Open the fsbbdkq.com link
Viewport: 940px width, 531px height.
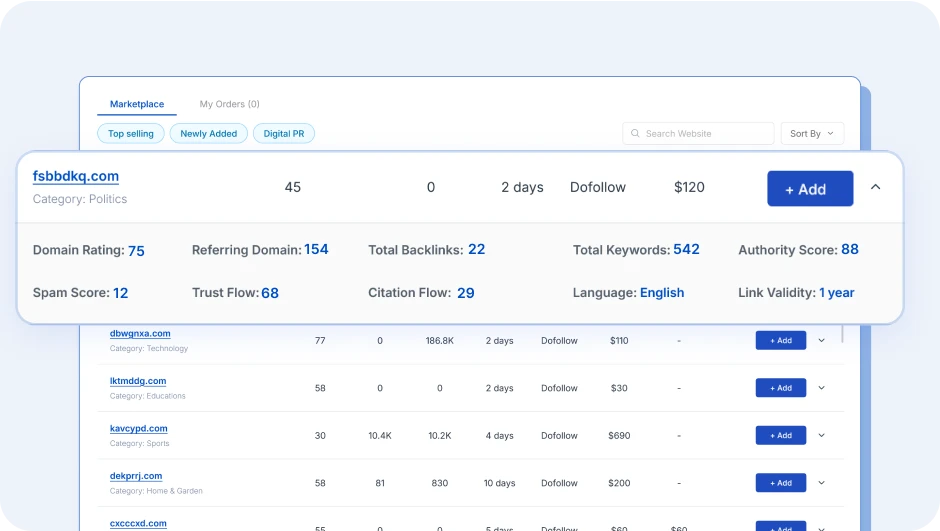[76, 176]
